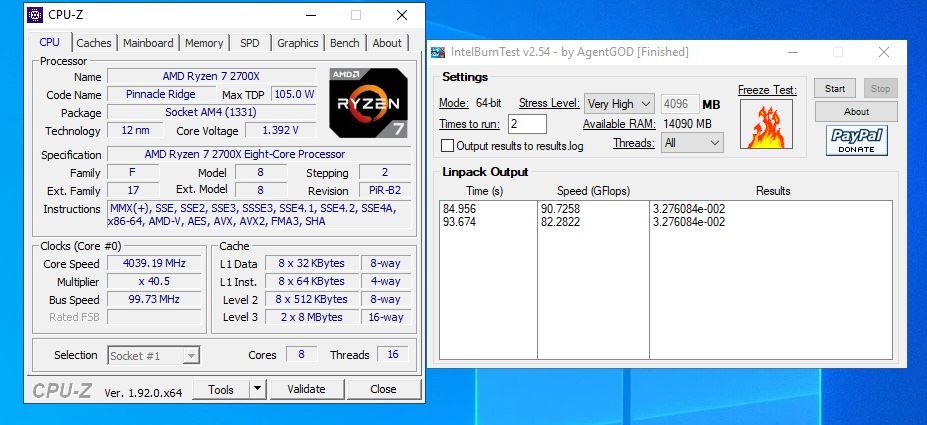Click the Validate button
The image size is (927, 425).
click(306, 389)
